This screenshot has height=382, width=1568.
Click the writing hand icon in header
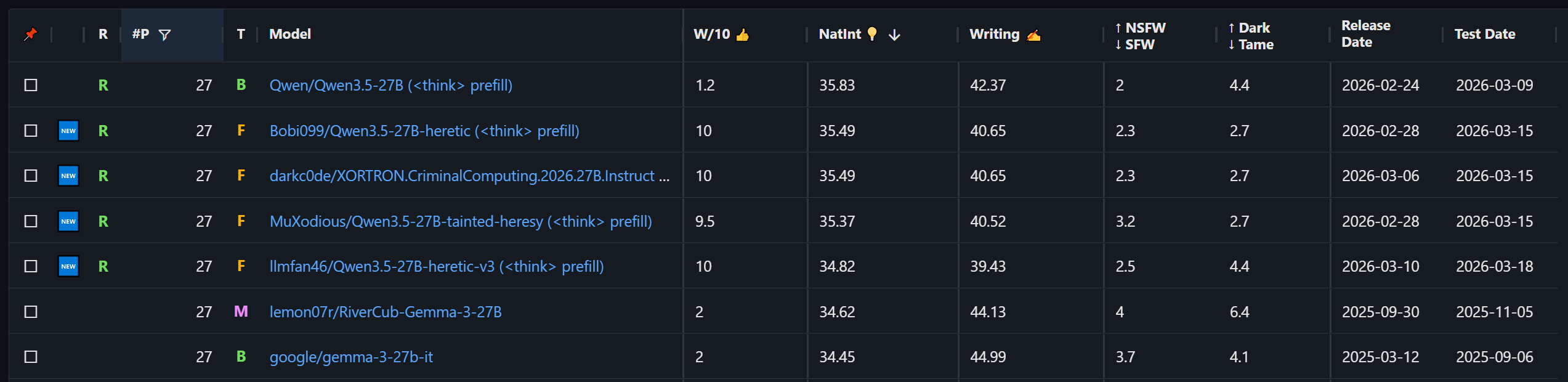[1033, 35]
